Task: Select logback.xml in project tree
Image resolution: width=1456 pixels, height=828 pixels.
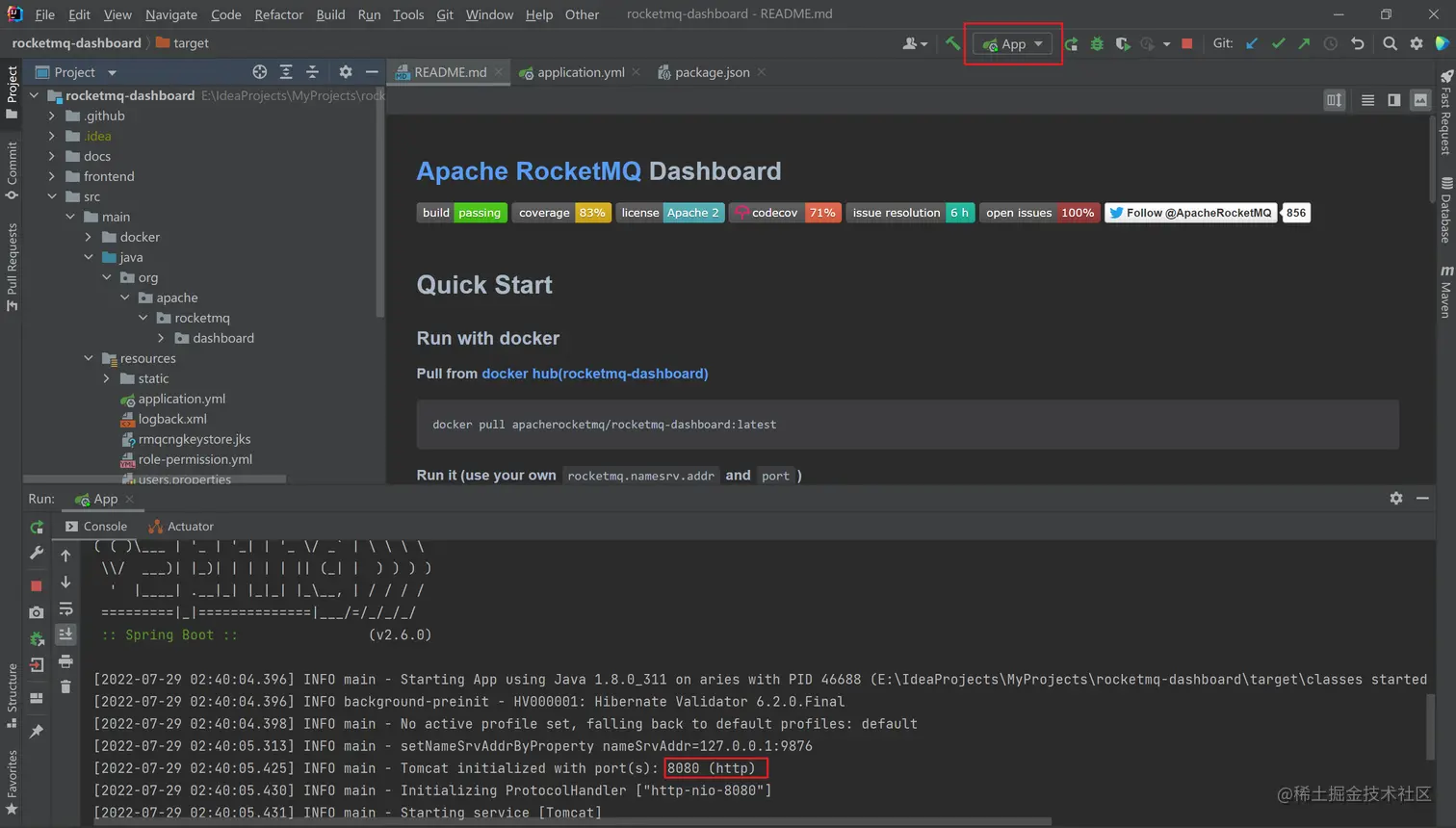Action: tap(171, 419)
